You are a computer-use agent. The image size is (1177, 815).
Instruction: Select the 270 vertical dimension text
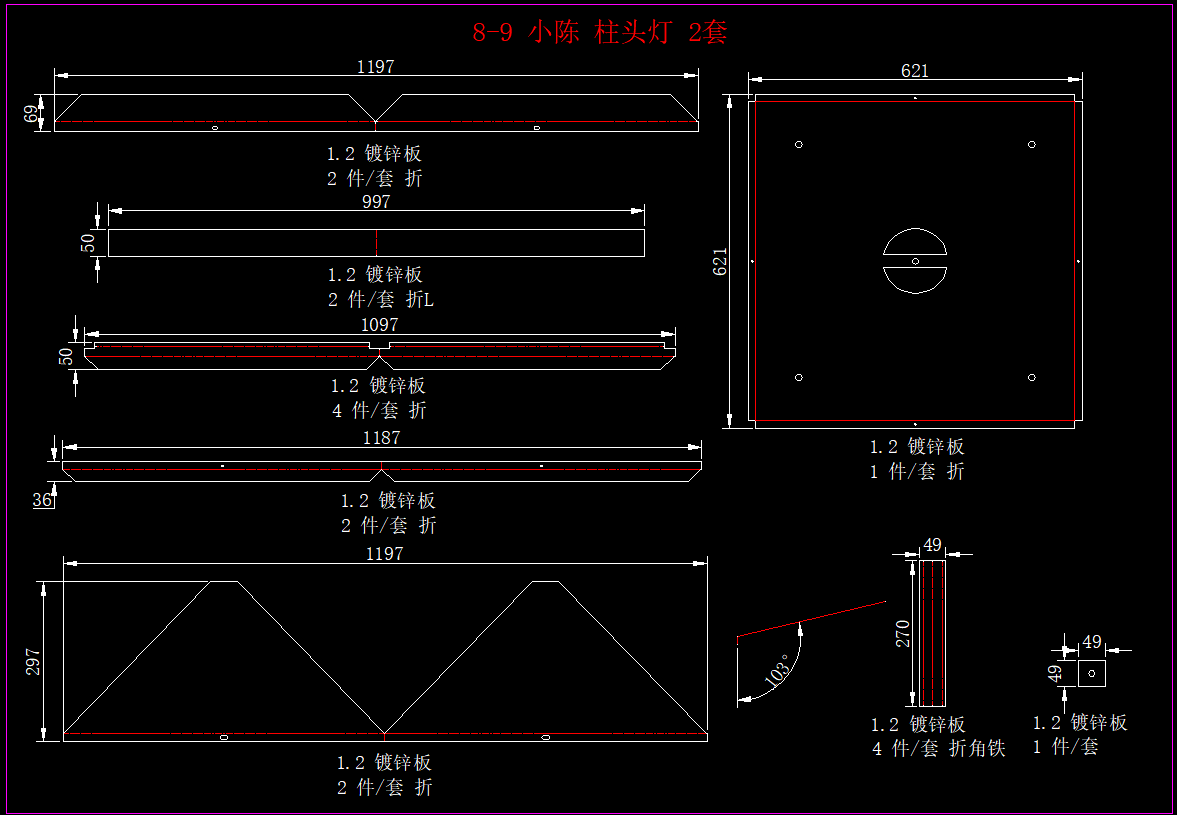tap(903, 633)
